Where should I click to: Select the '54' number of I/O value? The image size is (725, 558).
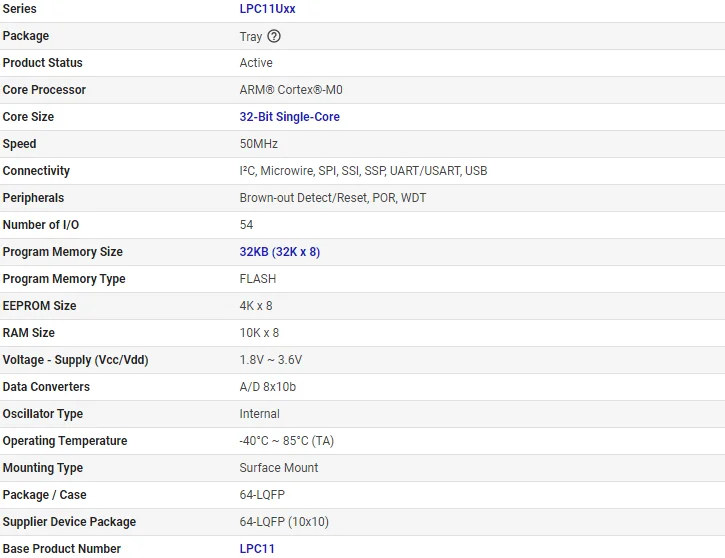click(246, 225)
